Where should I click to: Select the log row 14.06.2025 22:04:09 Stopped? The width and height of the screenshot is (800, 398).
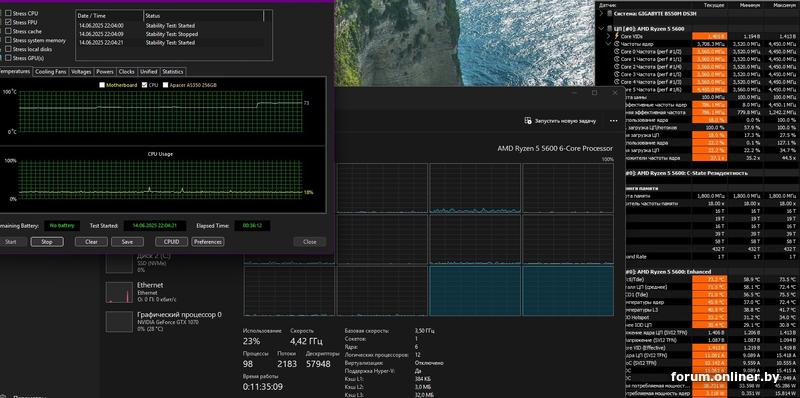(170, 34)
